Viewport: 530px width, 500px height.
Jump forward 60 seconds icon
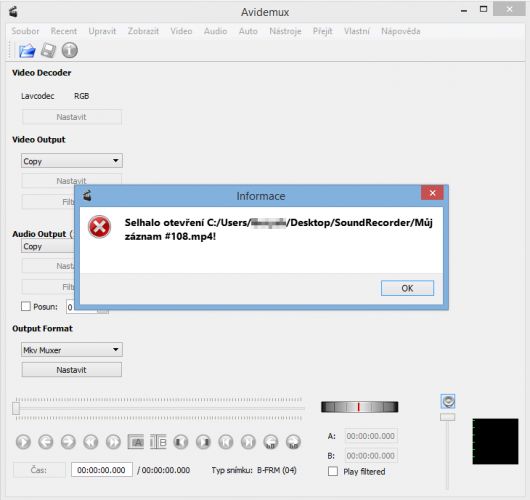click(293, 442)
